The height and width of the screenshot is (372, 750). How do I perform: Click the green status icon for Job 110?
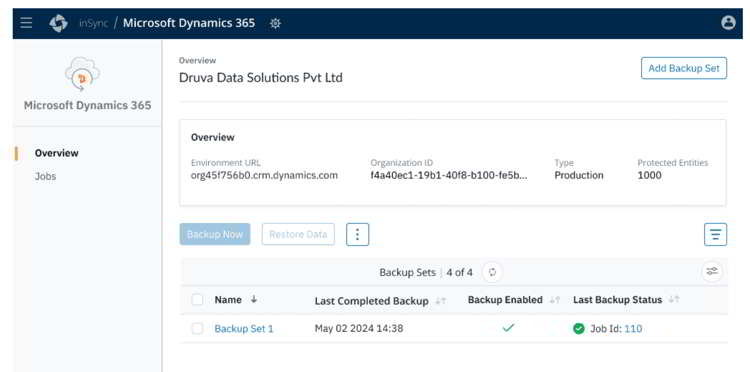click(x=579, y=328)
